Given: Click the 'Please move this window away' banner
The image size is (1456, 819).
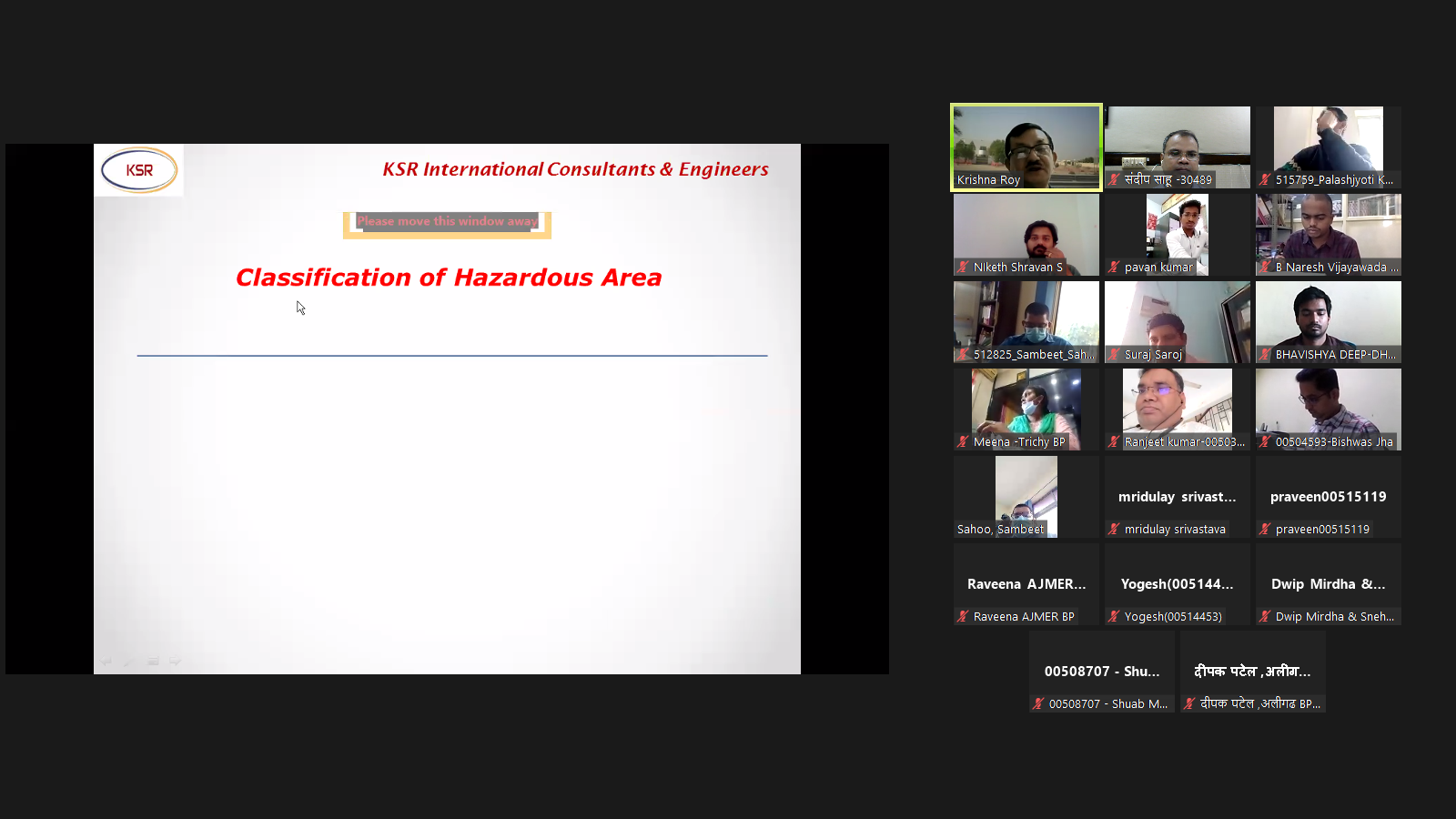Looking at the screenshot, I should (x=447, y=221).
